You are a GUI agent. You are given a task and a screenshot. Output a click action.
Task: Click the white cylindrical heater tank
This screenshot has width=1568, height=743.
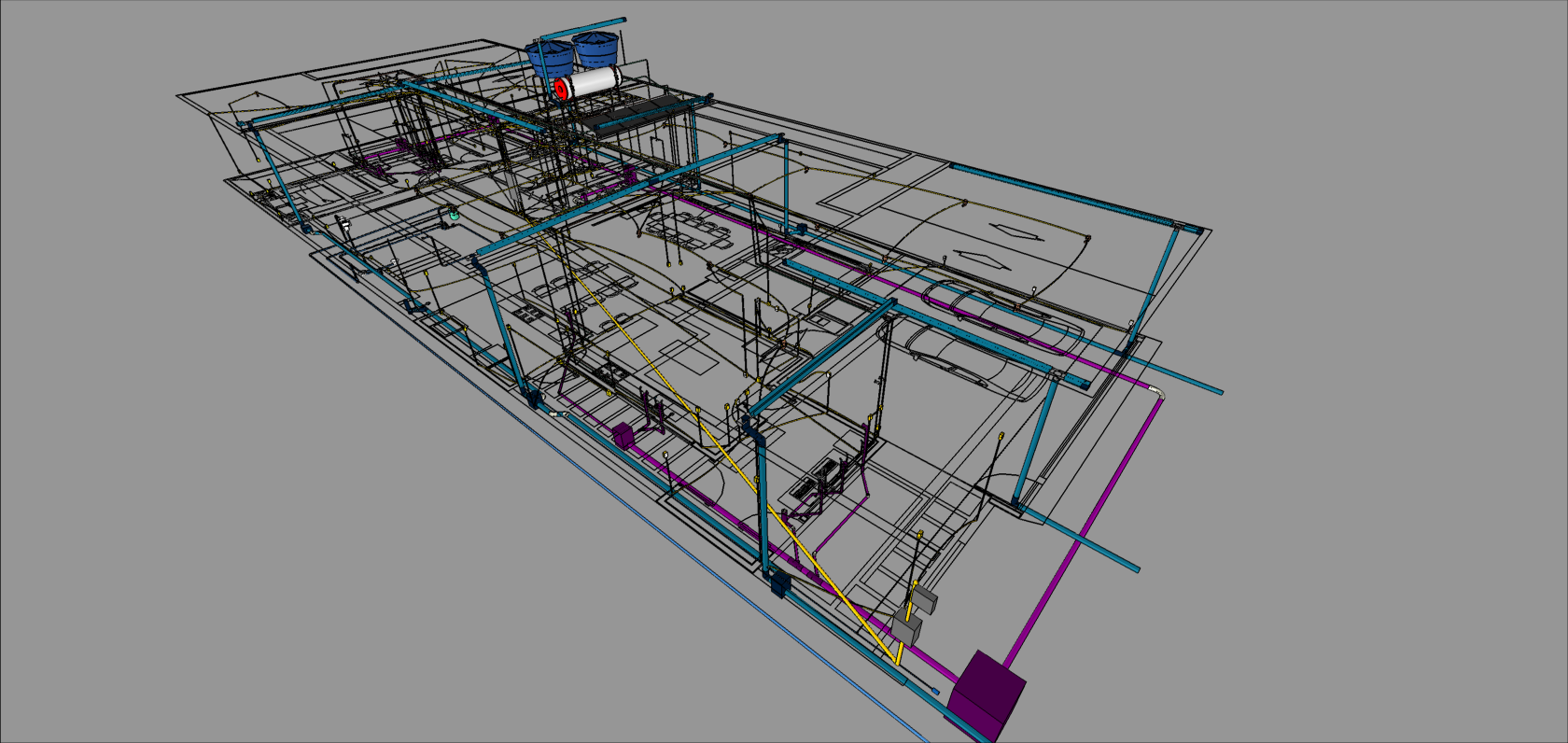594,82
